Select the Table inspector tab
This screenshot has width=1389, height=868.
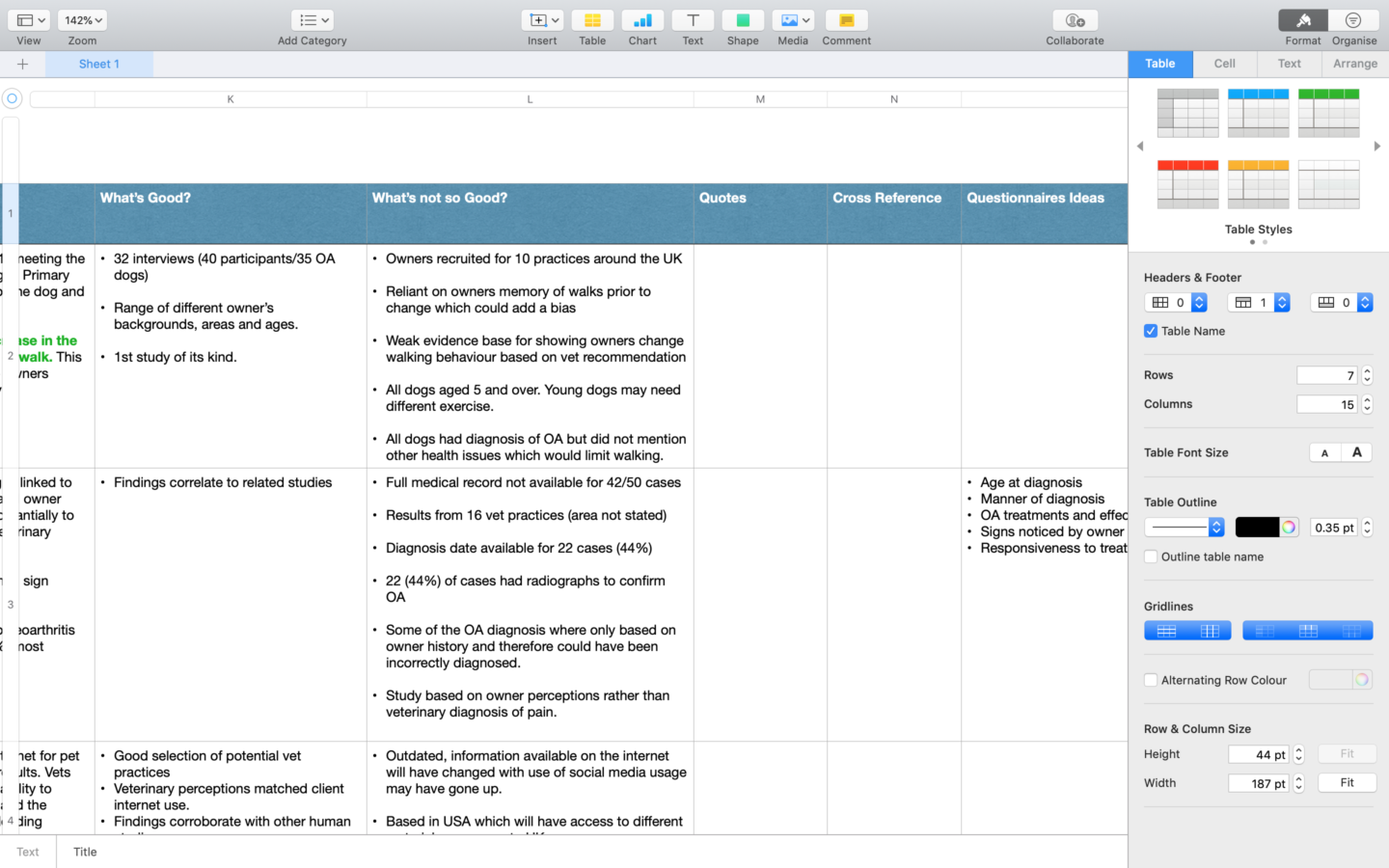(1160, 64)
